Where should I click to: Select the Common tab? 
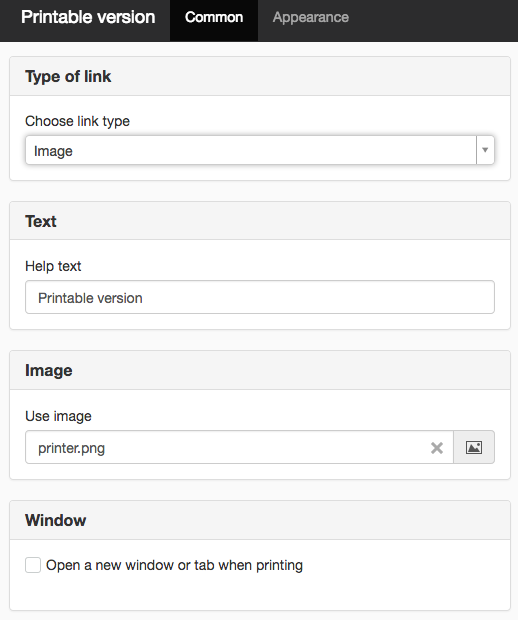(x=214, y=17)
